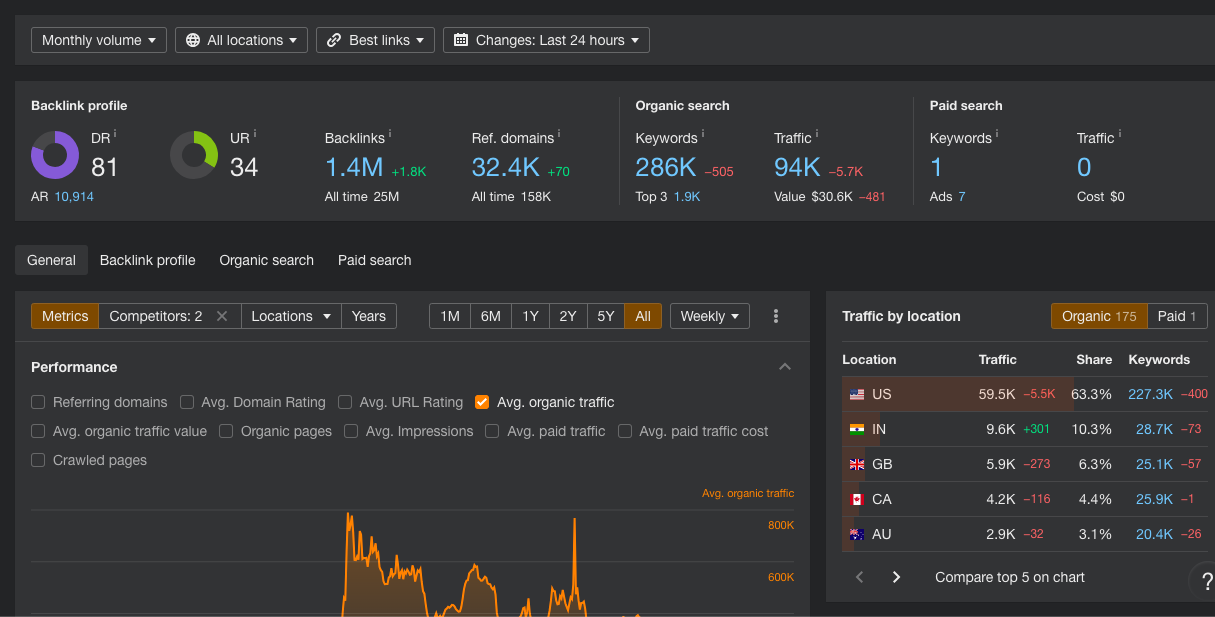Enable the Organic pages checkbox
Screen dimensions: 1215x617
pyautogui.click(x=226, y=431)
